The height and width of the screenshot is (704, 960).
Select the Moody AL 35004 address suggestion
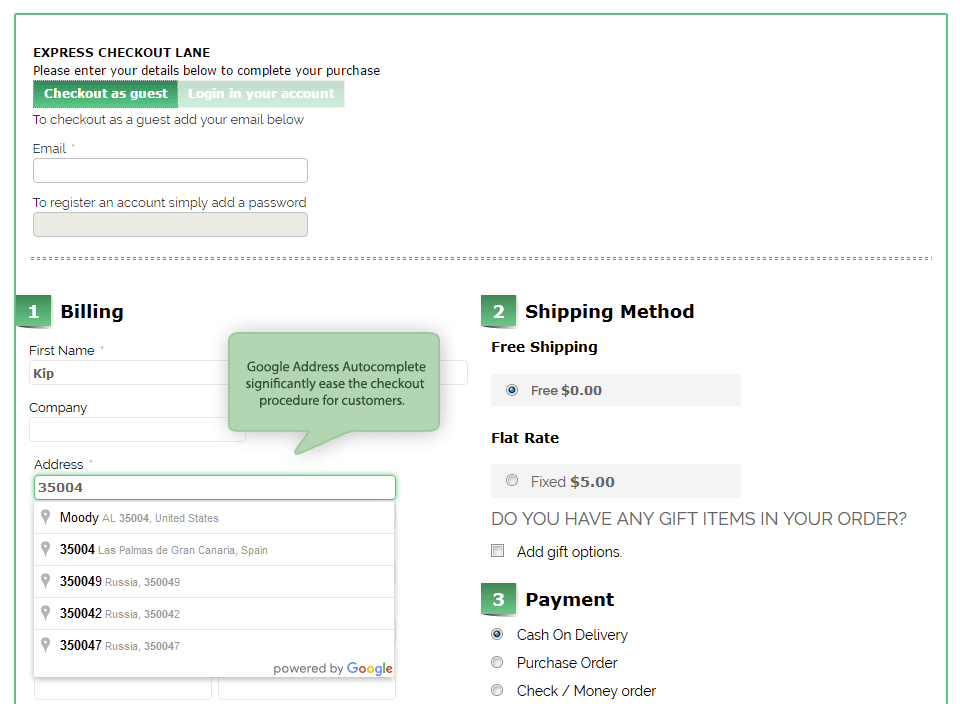139,518
